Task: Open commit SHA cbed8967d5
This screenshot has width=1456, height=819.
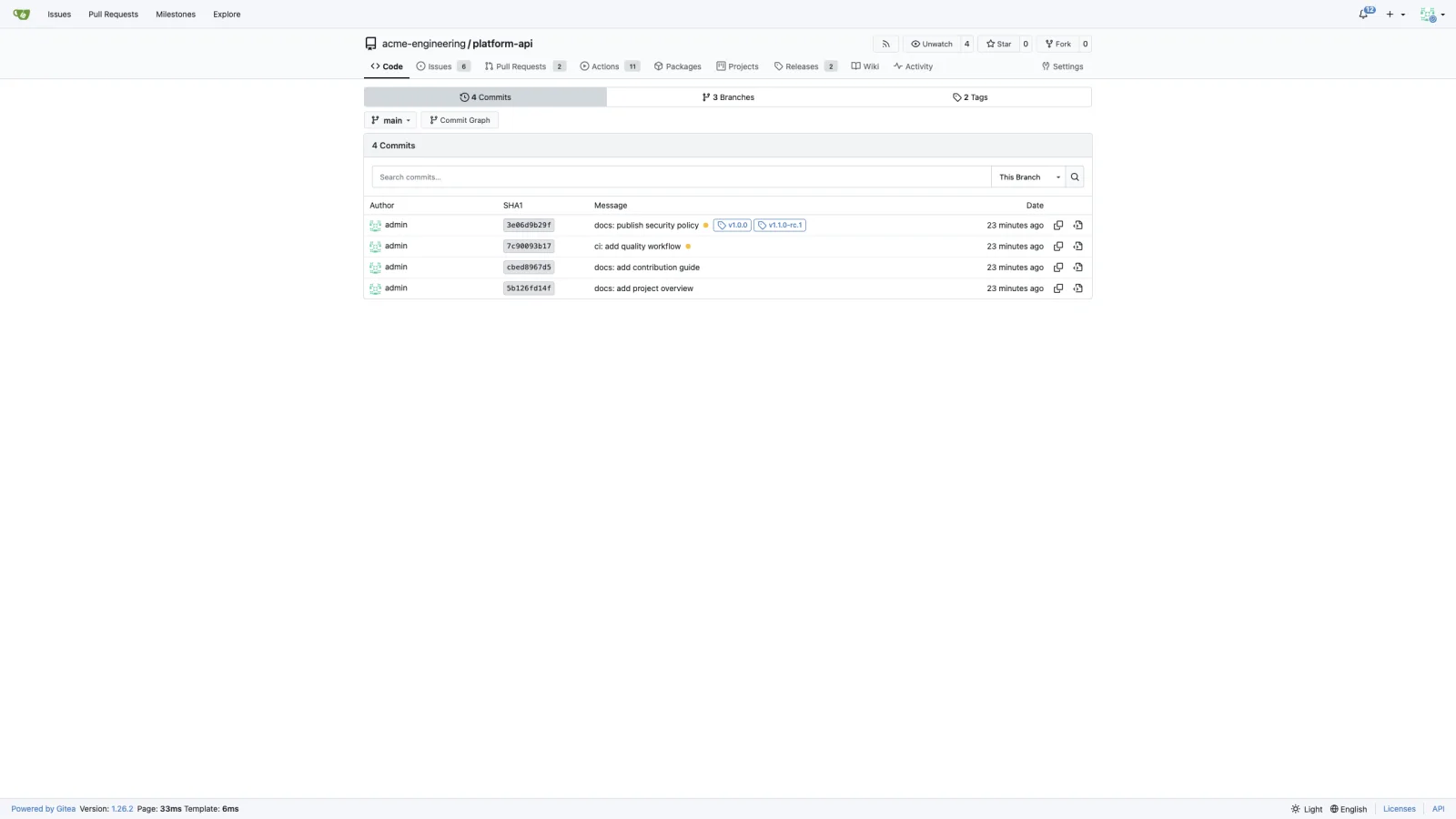Action: pyautogui.click(x=529, y=268)
